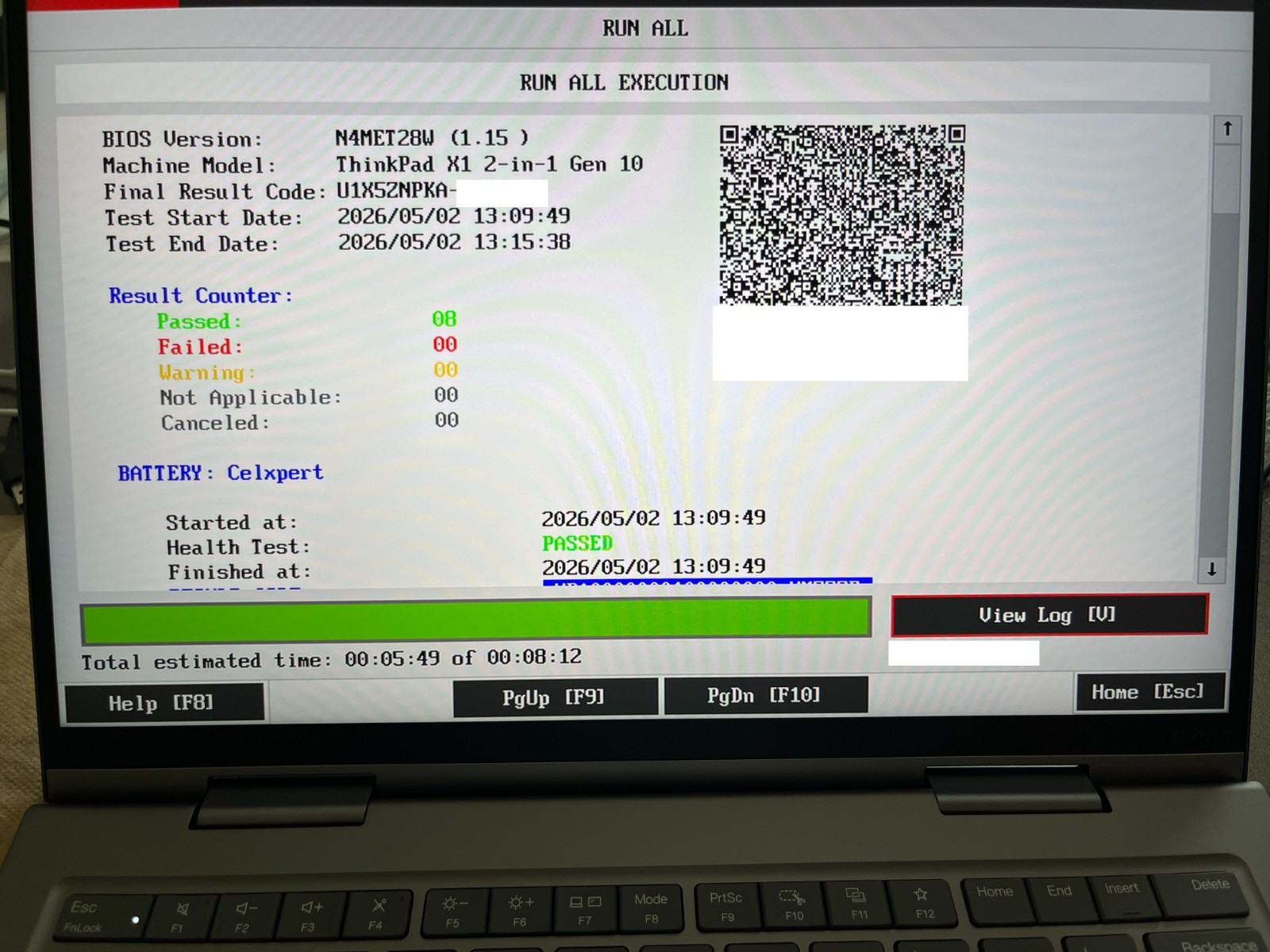1270x952 pixels.
Task: Click the Passed: label
Action: pyautogui.click(x=198, y=321)
